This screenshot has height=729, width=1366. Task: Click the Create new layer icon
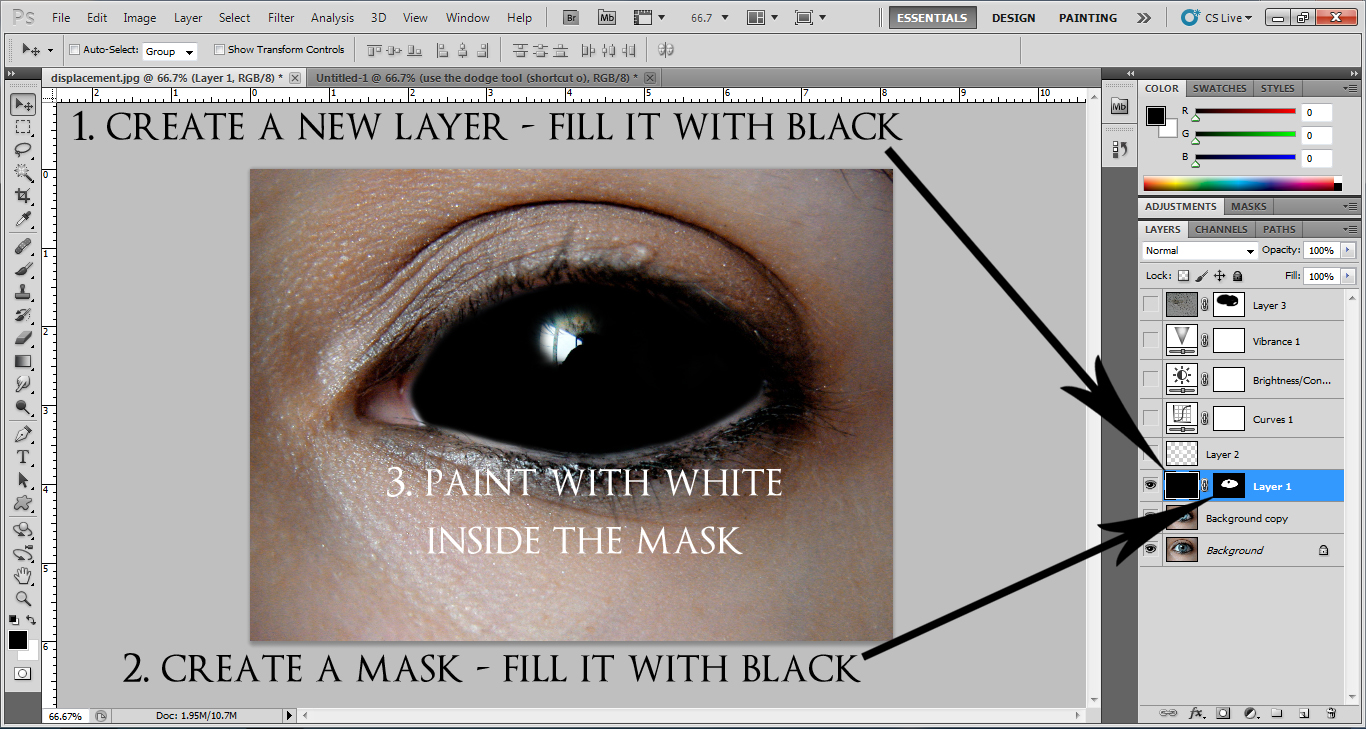1304,713
